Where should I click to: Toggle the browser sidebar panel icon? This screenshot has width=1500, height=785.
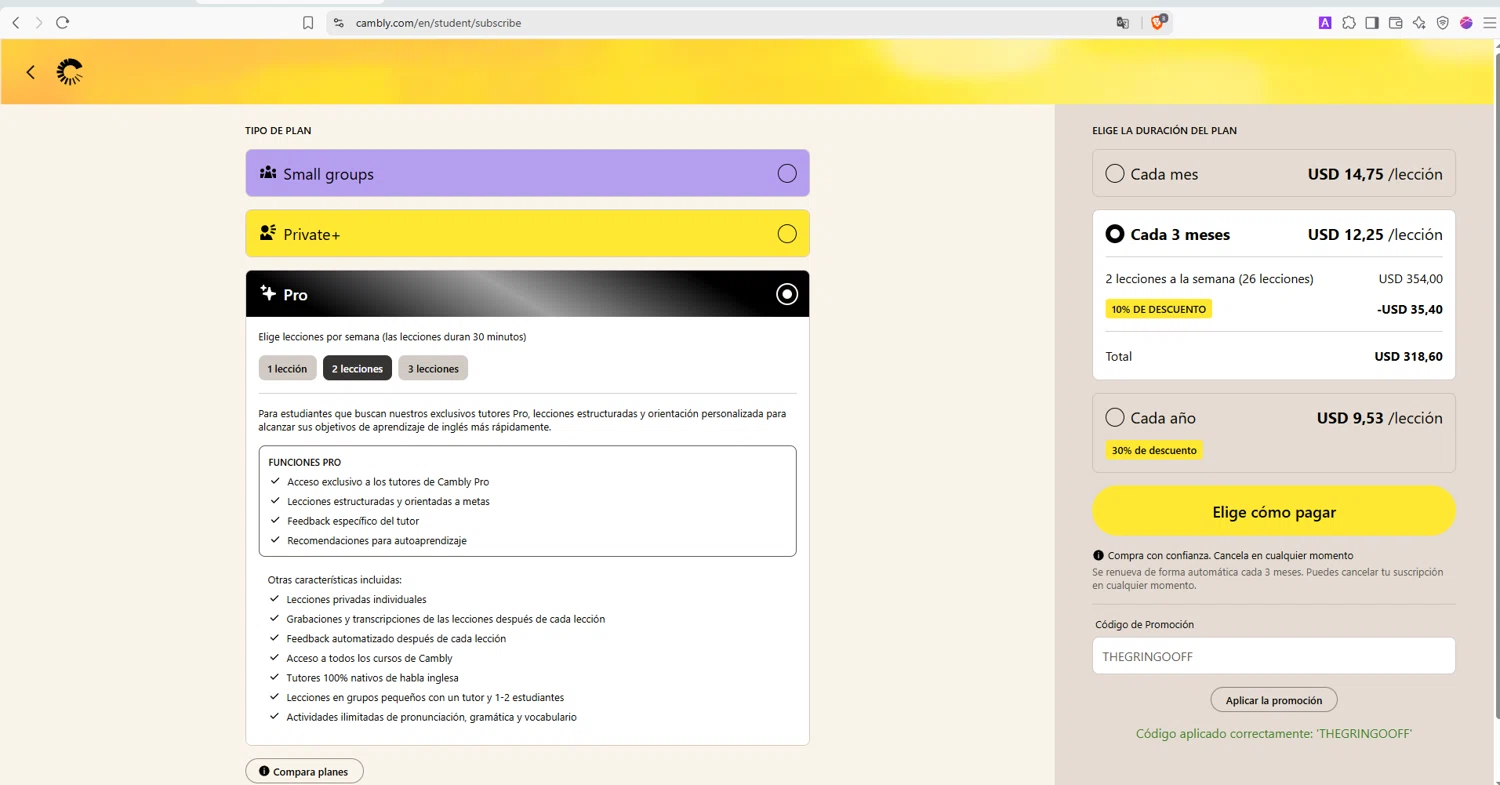(1372, 23)
